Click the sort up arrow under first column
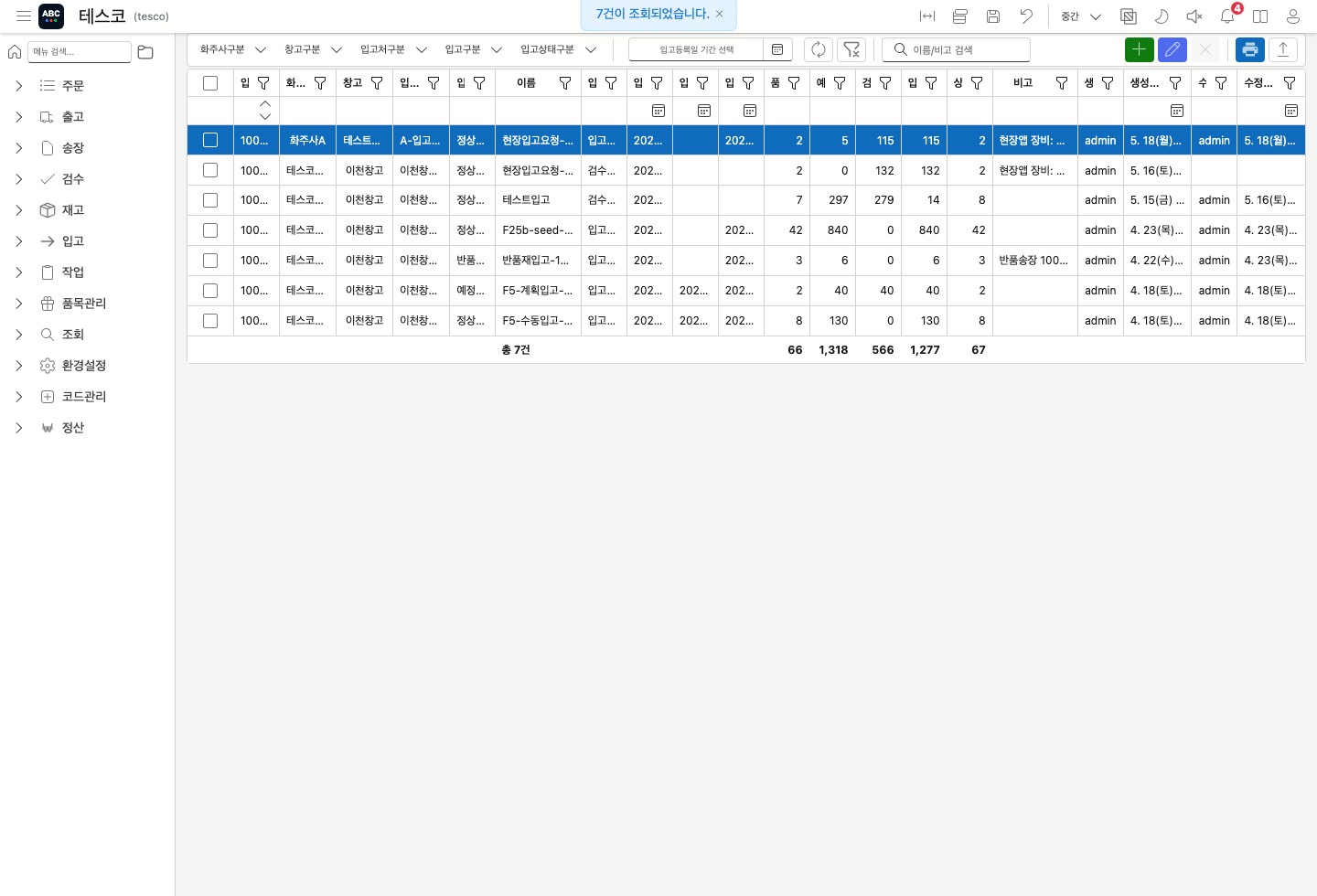The height and width of the screenshot is (896, 1317). tap(265, 104)
